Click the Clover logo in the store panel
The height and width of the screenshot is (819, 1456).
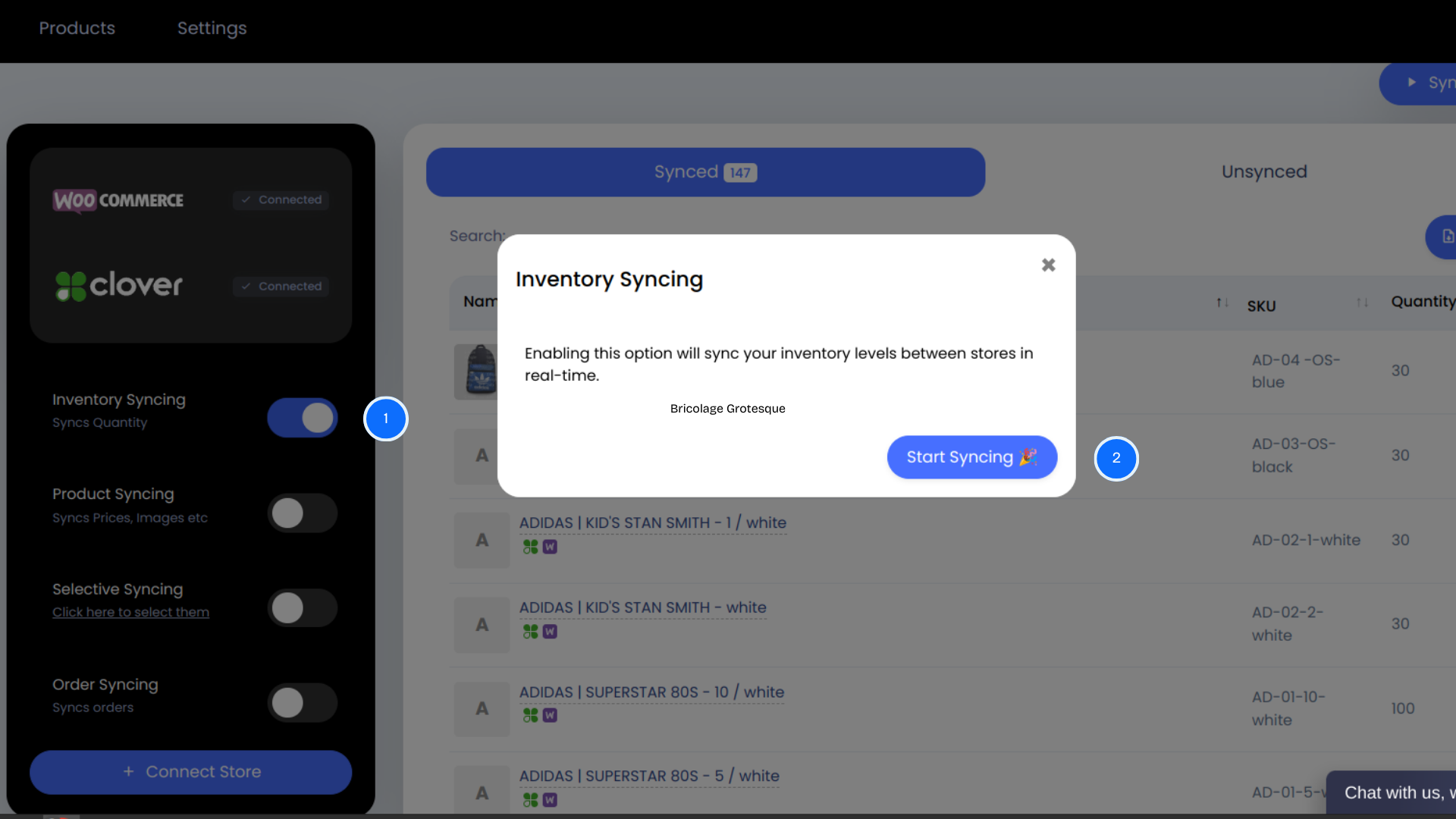coord(118,285)
